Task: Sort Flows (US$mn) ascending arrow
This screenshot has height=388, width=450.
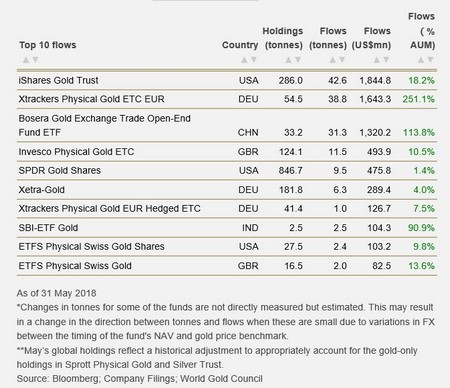Action: 377,60
